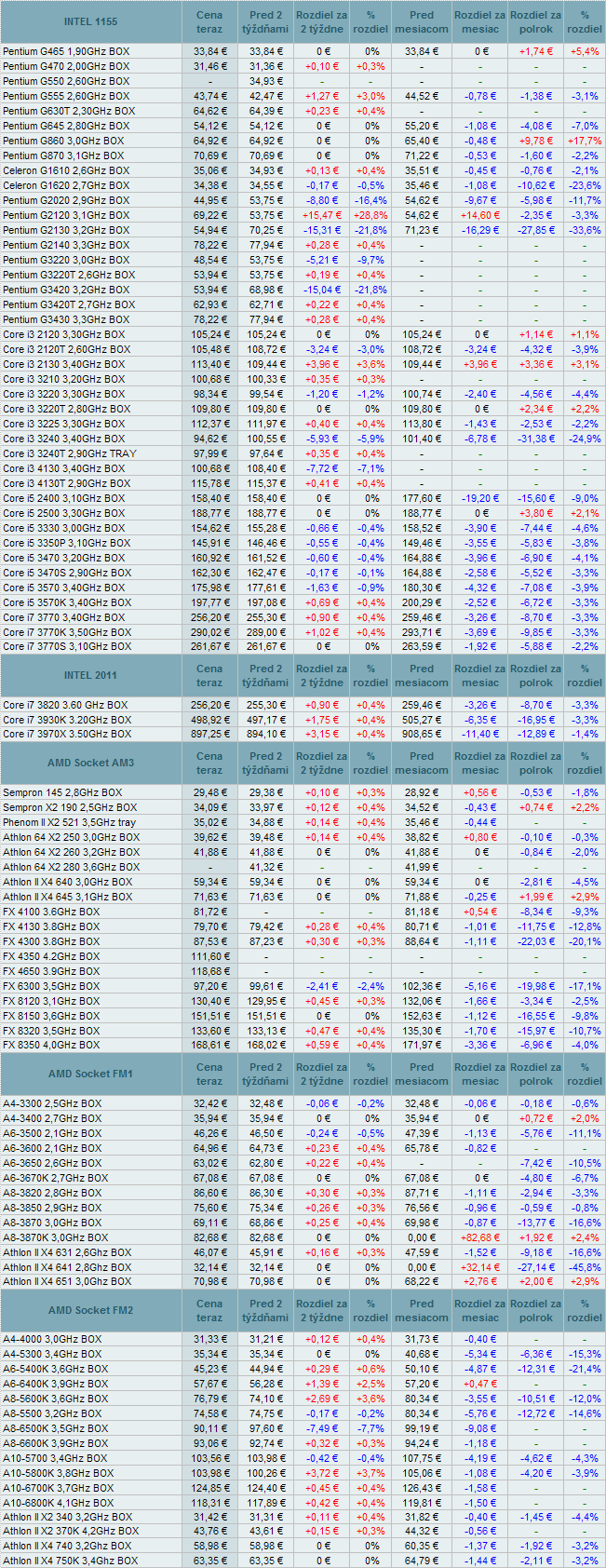Select the A8-3870K 3,0GHz BOX row name
Screen dimensions: 606x1568
click(x=56, y=1237)
